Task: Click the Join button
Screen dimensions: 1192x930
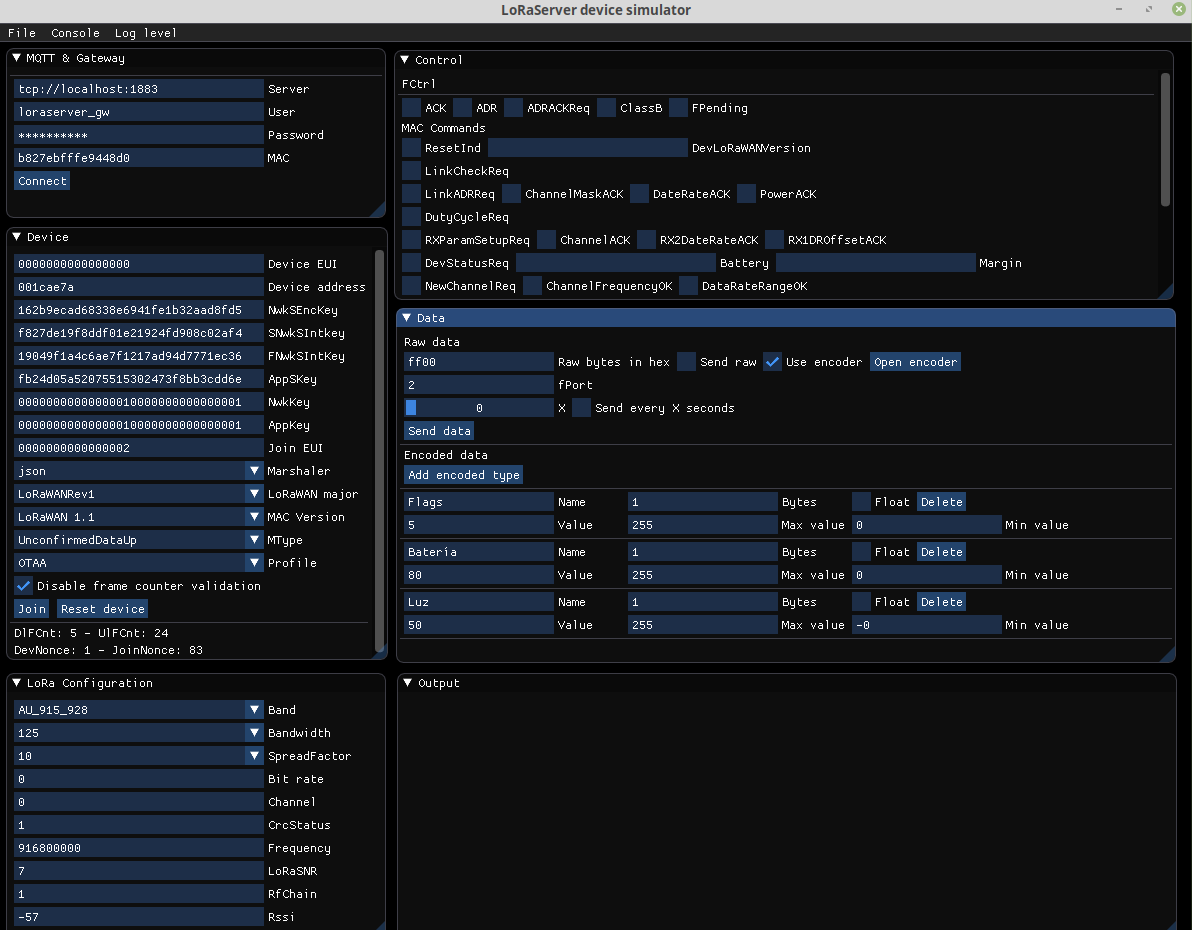Action: click(x=32, y=608)
